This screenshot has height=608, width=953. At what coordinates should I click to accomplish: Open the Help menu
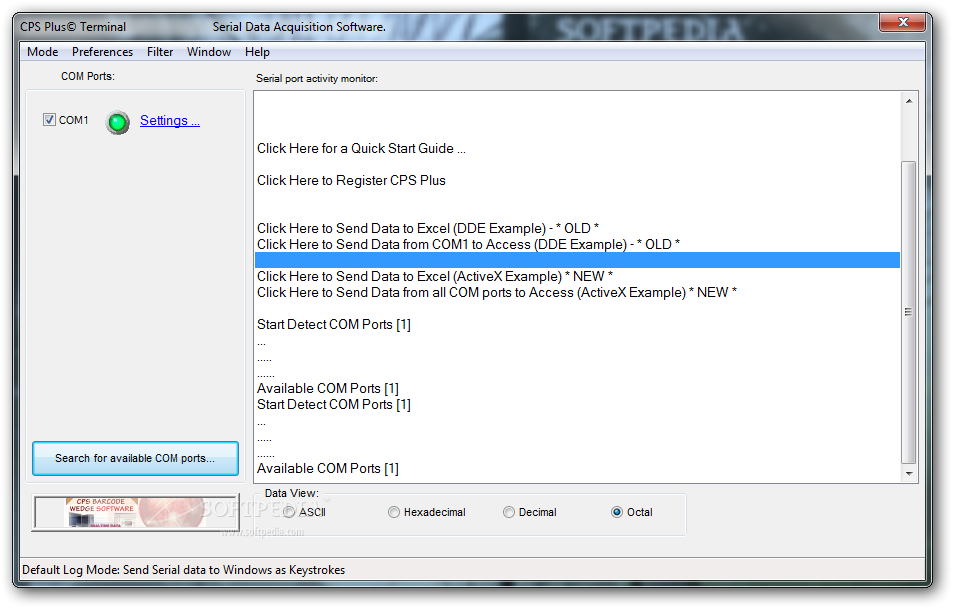[x=257, y=52]
